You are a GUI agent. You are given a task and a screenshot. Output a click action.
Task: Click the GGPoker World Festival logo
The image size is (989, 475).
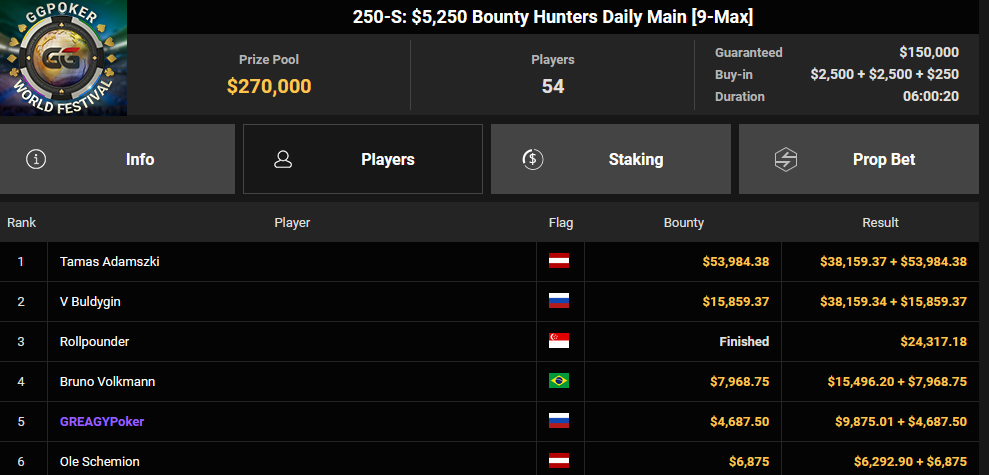coord(63,58)
